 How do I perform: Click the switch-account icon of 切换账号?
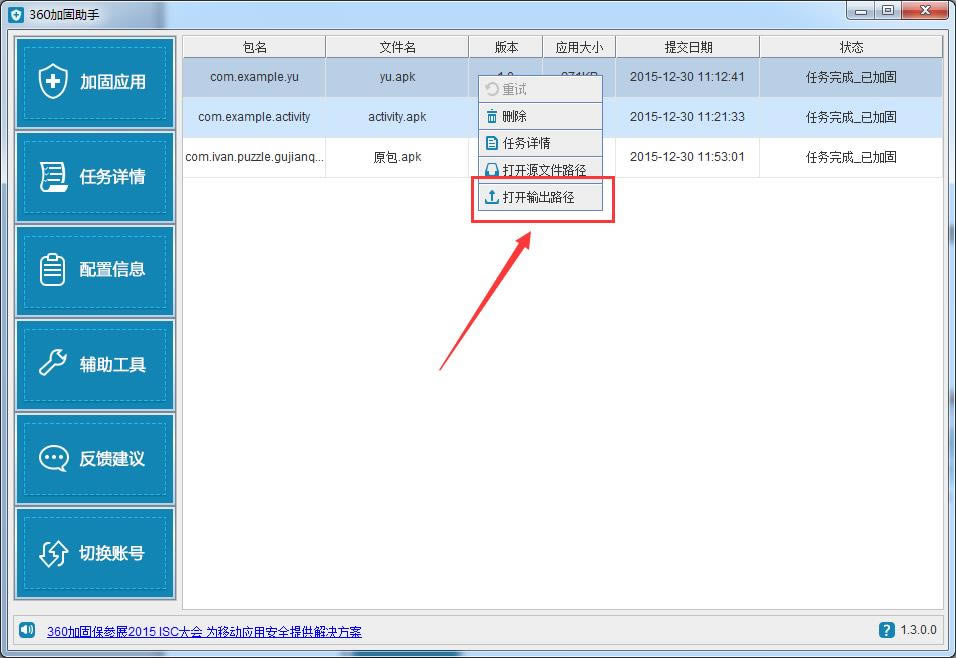pos(54,553)
